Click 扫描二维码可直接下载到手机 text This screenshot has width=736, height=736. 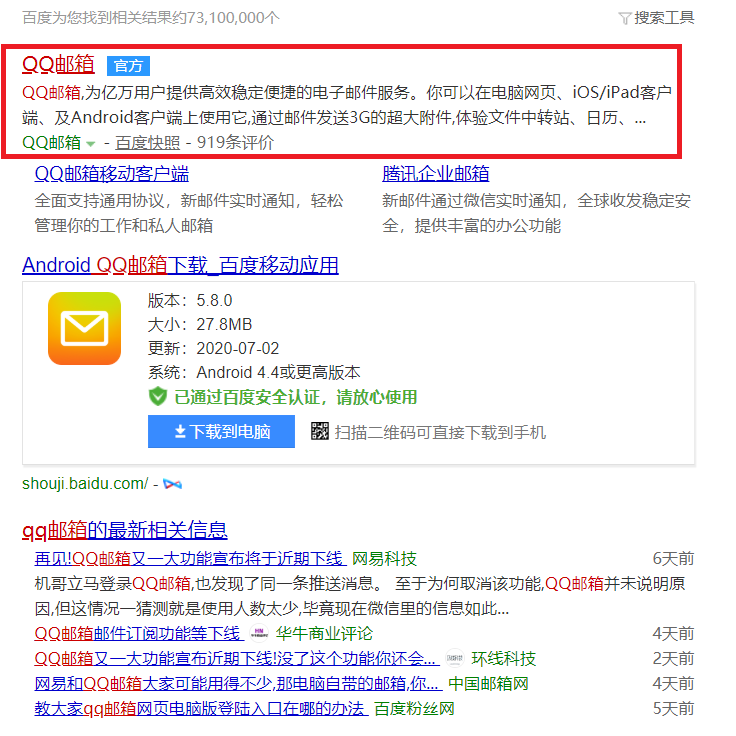440,432
